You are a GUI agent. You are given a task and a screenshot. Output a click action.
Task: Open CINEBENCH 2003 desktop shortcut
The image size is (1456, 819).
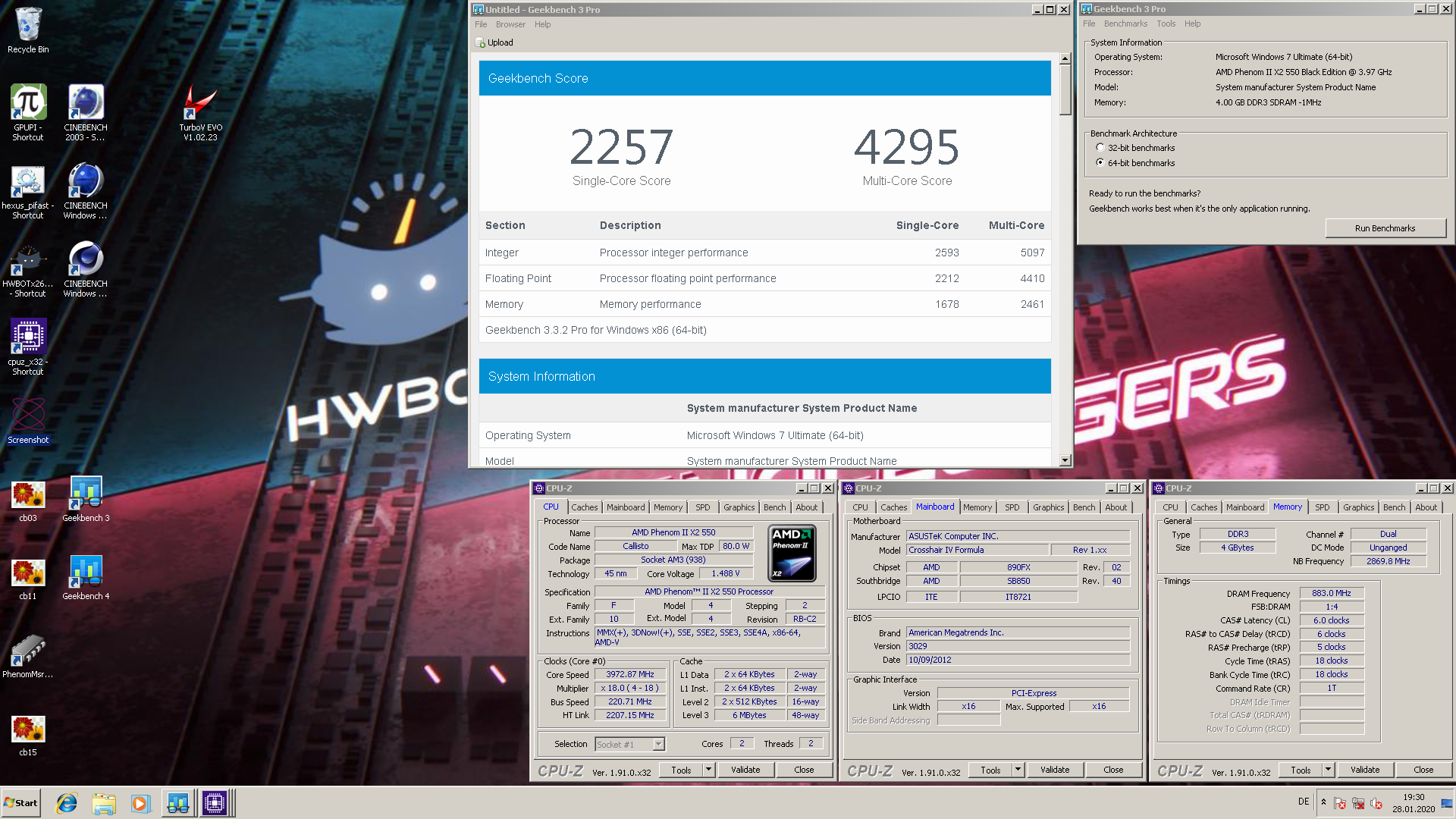pos(86,112)
